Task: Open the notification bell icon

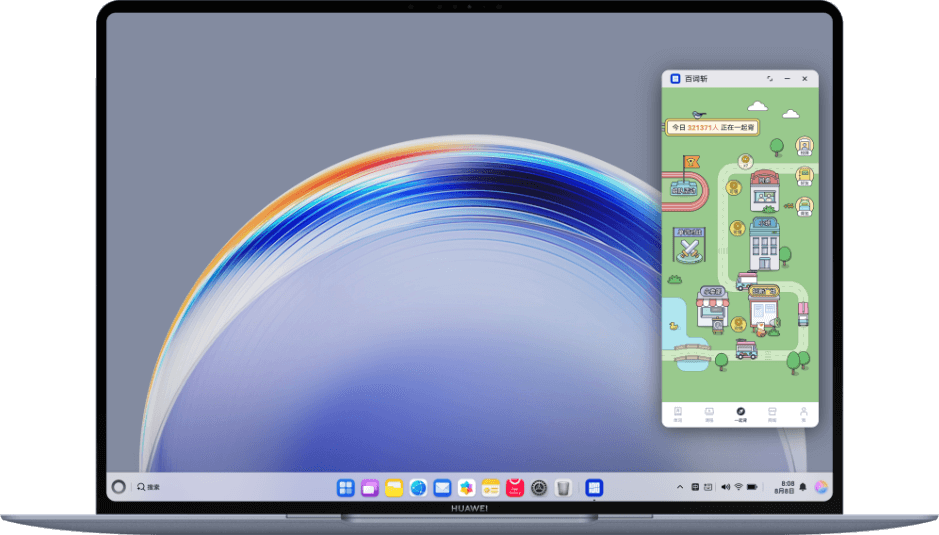Action: click(803, 487)
